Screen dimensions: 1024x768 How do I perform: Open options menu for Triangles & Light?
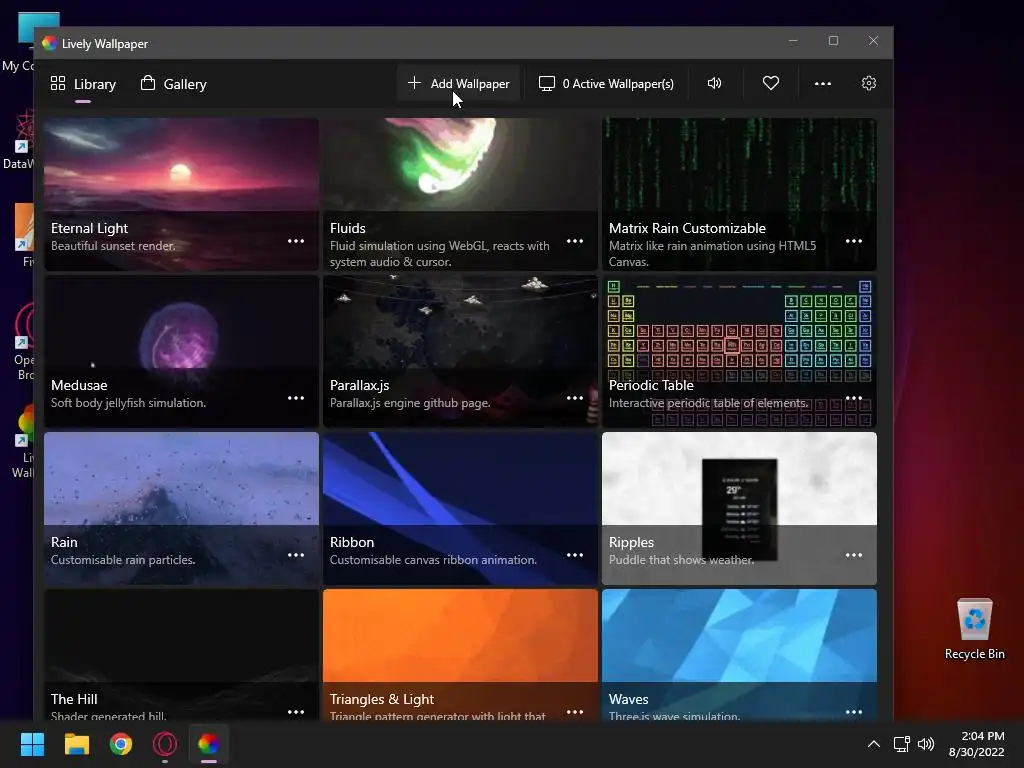(x=575, y=712)
